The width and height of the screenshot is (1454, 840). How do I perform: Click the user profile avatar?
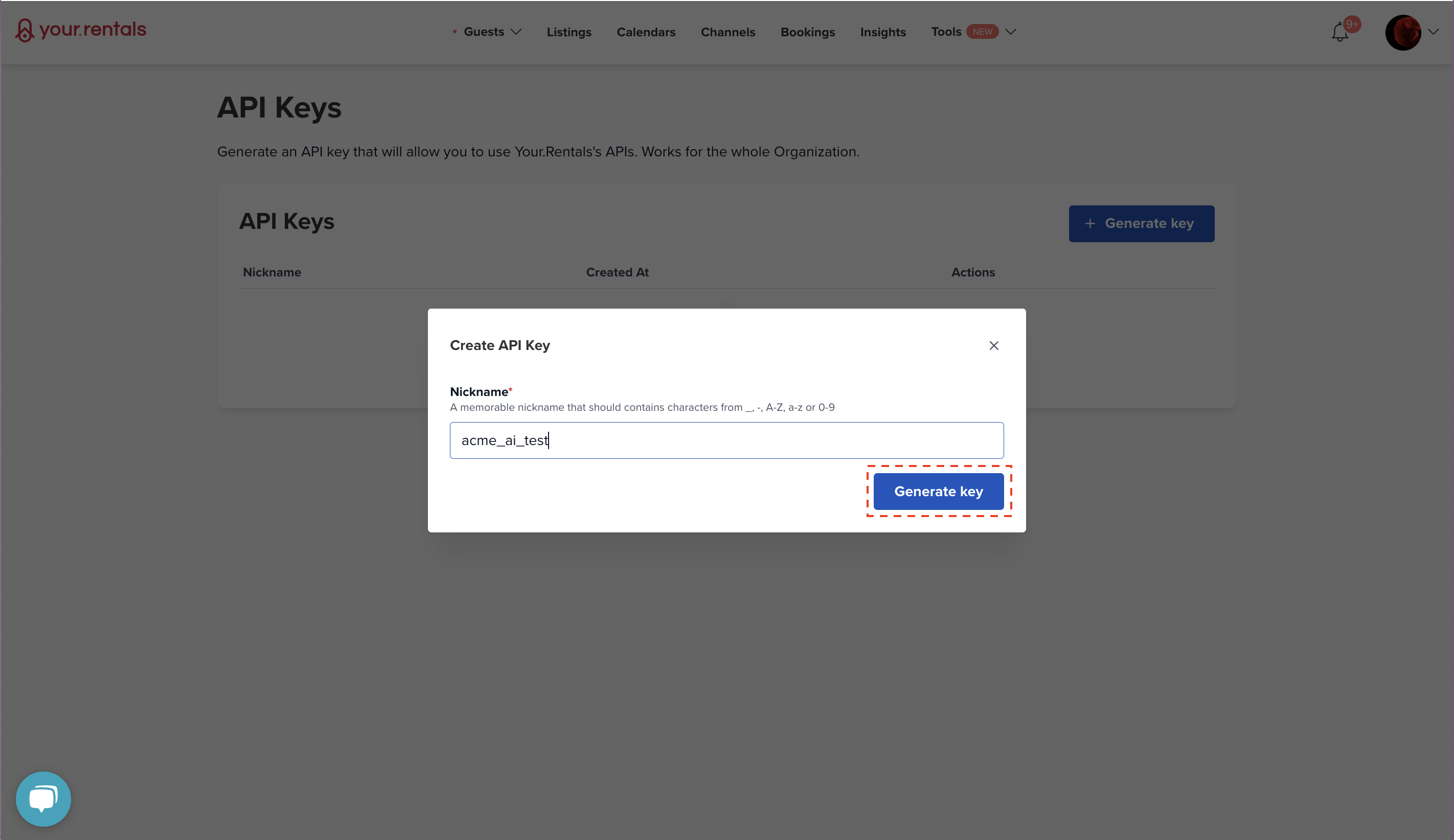point(1403,32)
